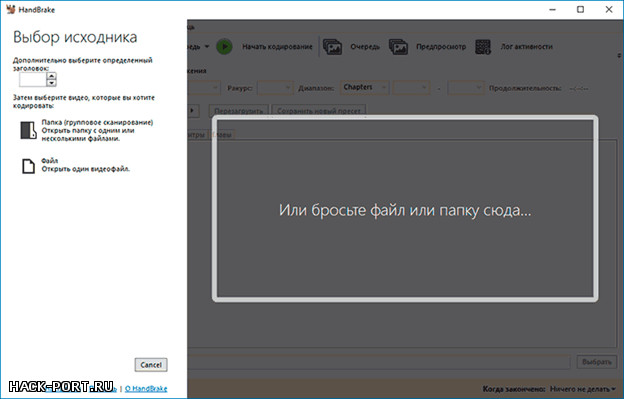Click the HandBrake logo in title bar
This screenshot has height=399, width=624.
pyautogui.click(x=11, y=9)
